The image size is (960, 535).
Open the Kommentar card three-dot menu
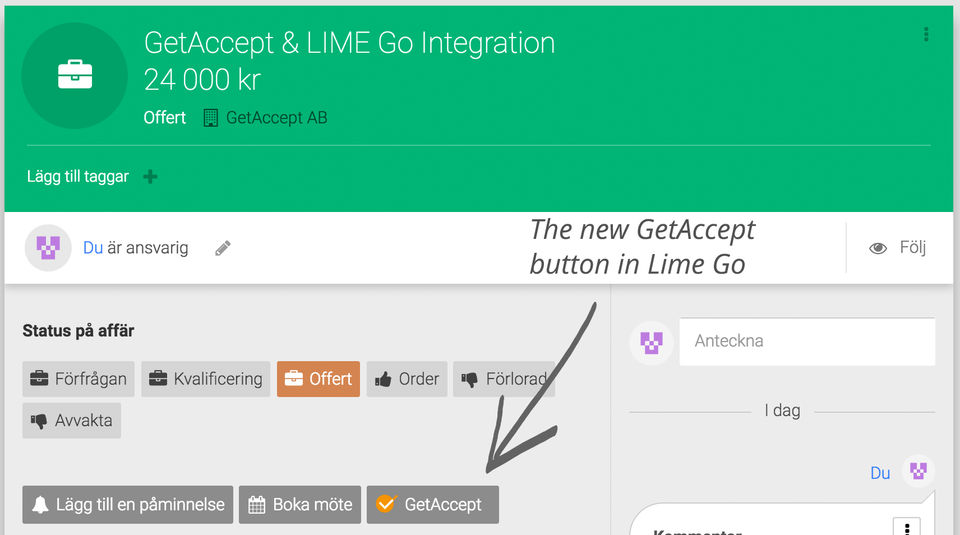click(x=905, y=527)
